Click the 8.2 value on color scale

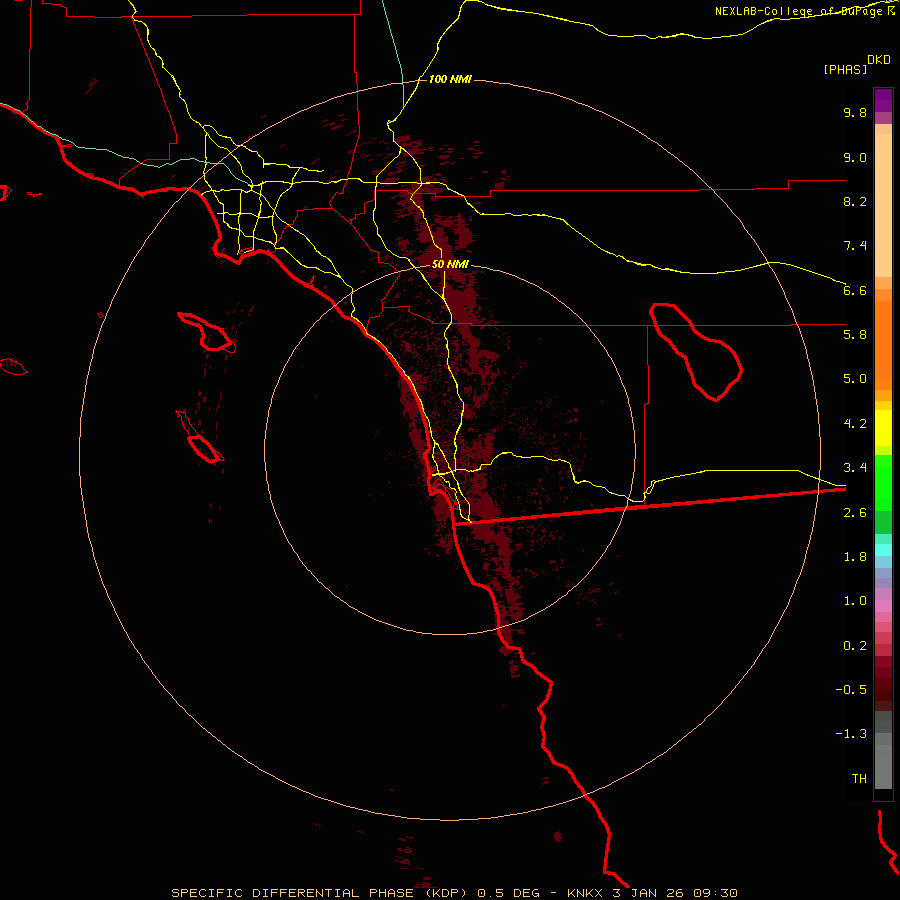(x=855, y=201)
